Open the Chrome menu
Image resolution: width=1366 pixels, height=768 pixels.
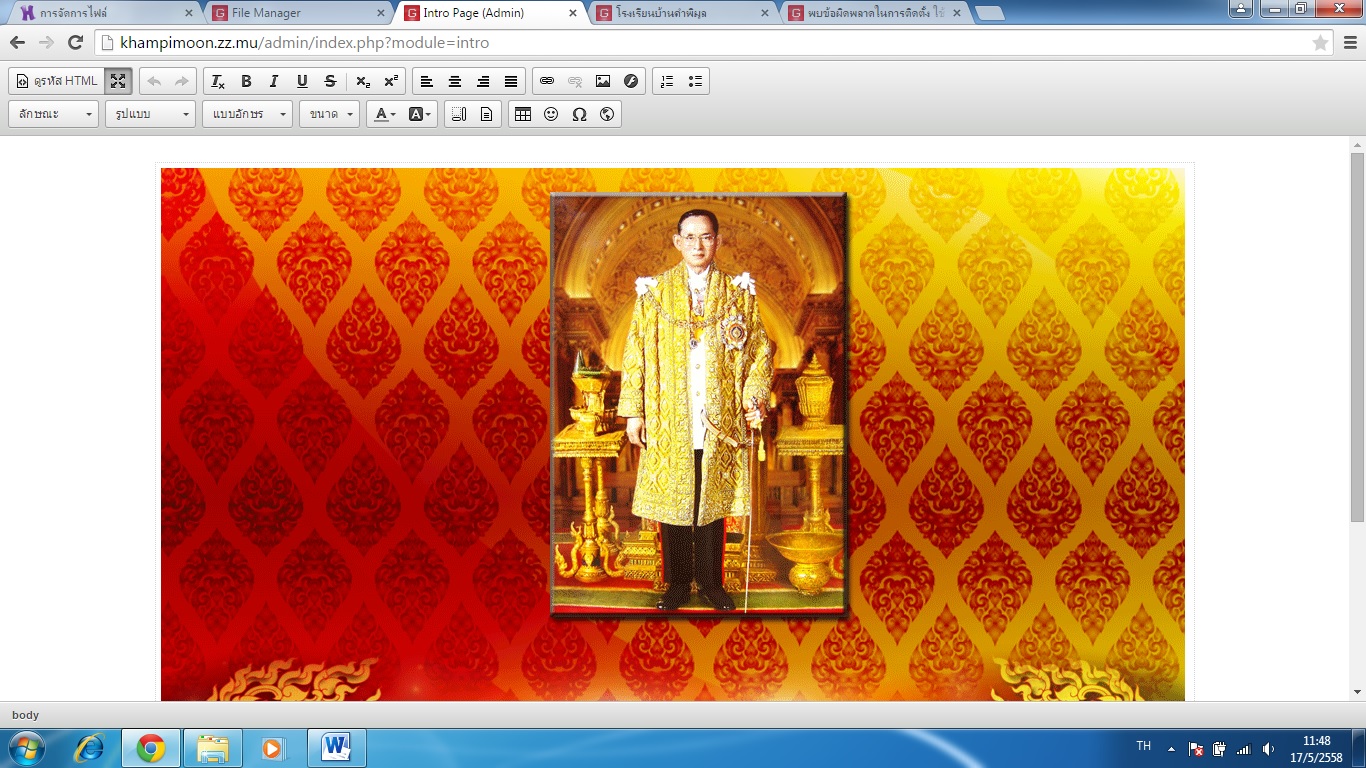1350,43
